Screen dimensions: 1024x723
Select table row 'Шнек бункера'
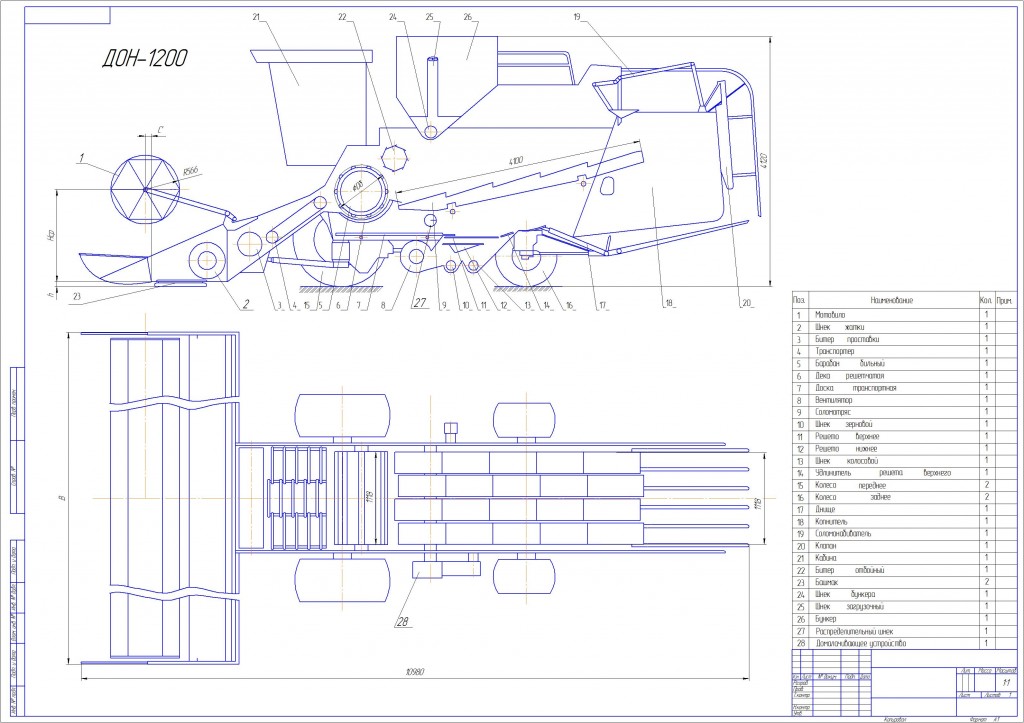[904, 594]
